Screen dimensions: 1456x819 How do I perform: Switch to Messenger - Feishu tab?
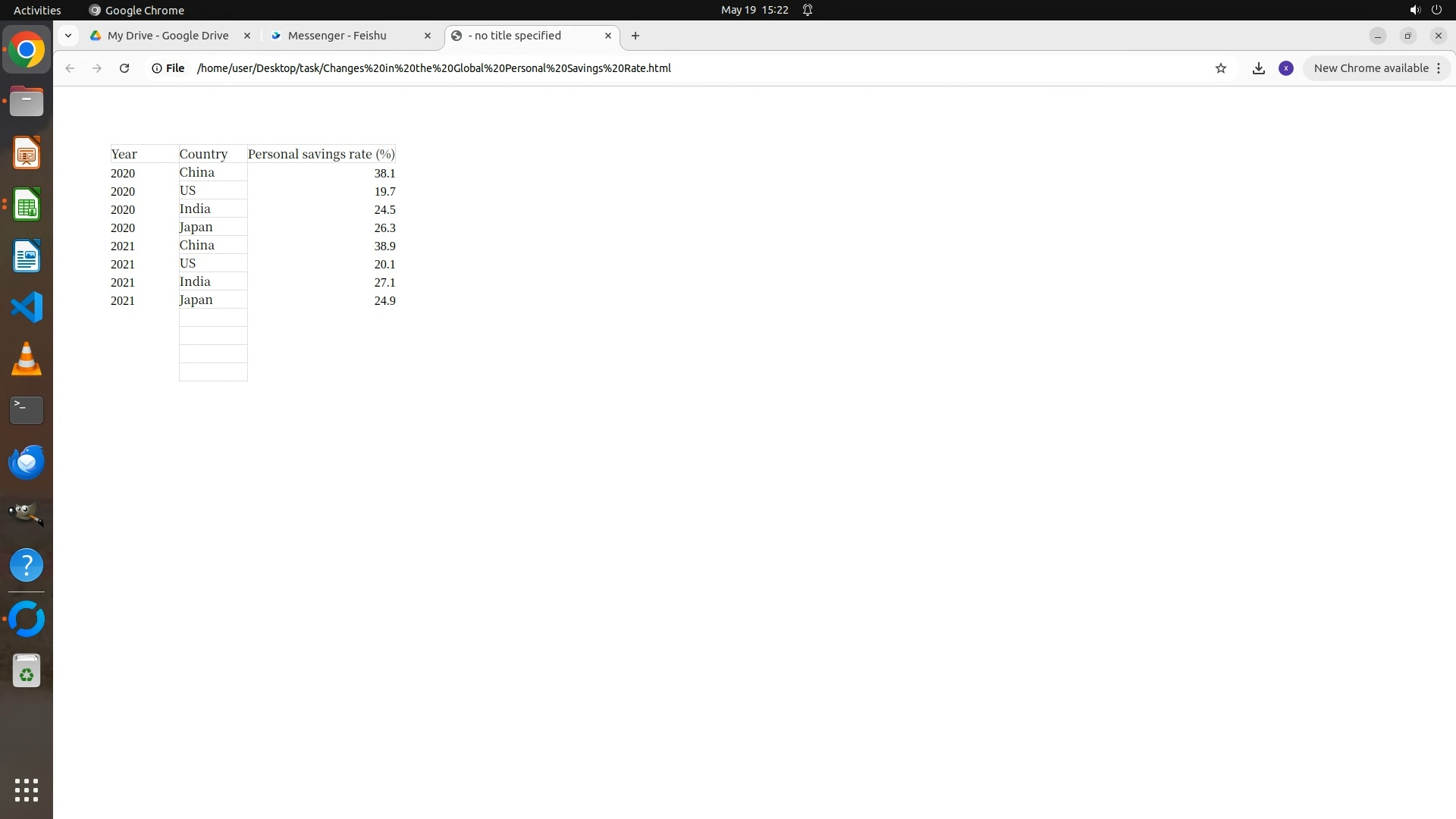click(x=337, y=36)
